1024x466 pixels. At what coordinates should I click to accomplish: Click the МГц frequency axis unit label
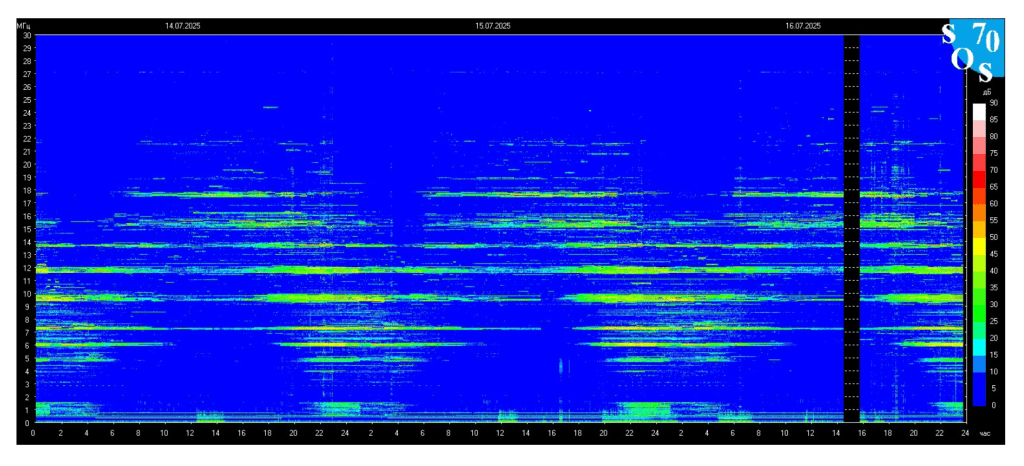point(23,26)
